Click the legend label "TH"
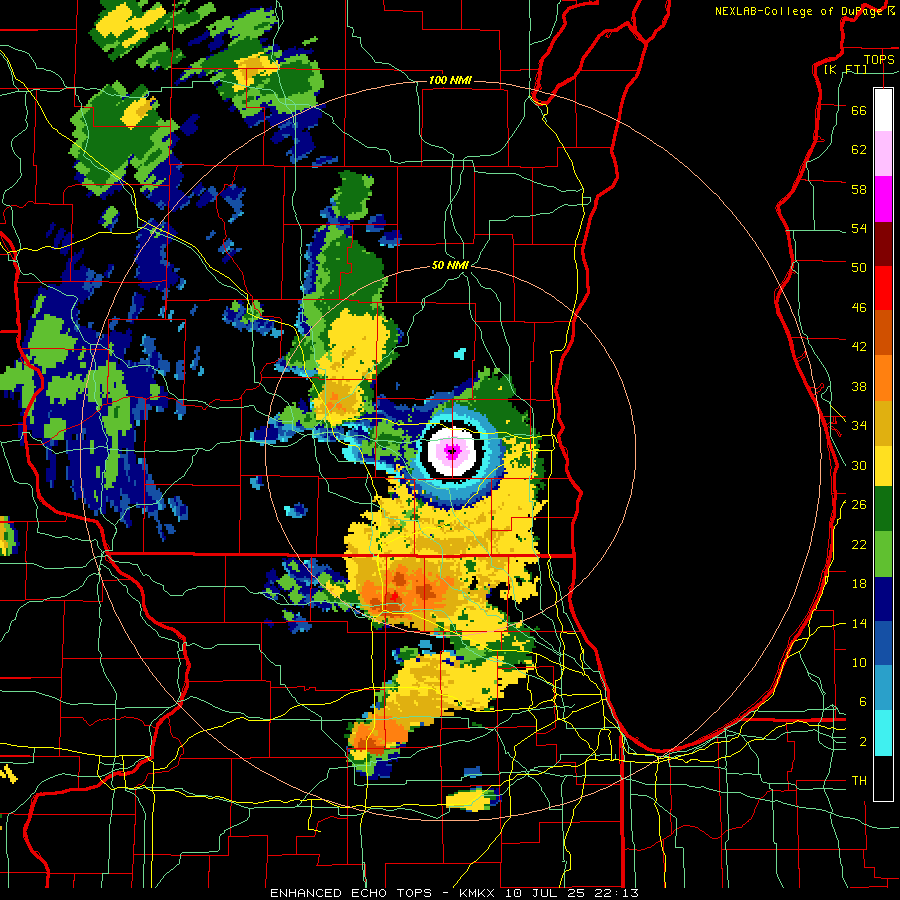This screenshot has width=900, height=900. click(859, 781)
